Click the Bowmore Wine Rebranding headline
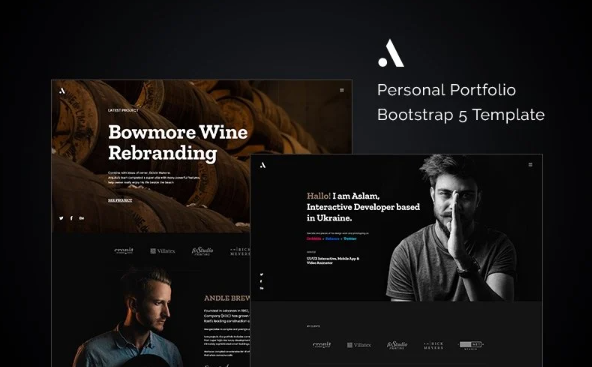592x367 pixels. (x=178, y=143)
